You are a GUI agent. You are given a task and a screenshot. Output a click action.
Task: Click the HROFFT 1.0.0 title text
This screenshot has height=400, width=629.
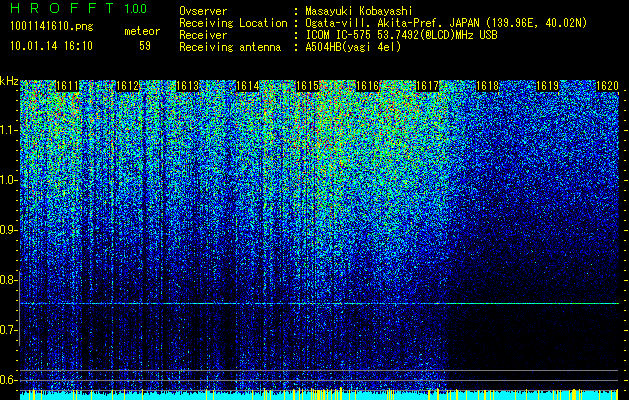click(79, 8)
